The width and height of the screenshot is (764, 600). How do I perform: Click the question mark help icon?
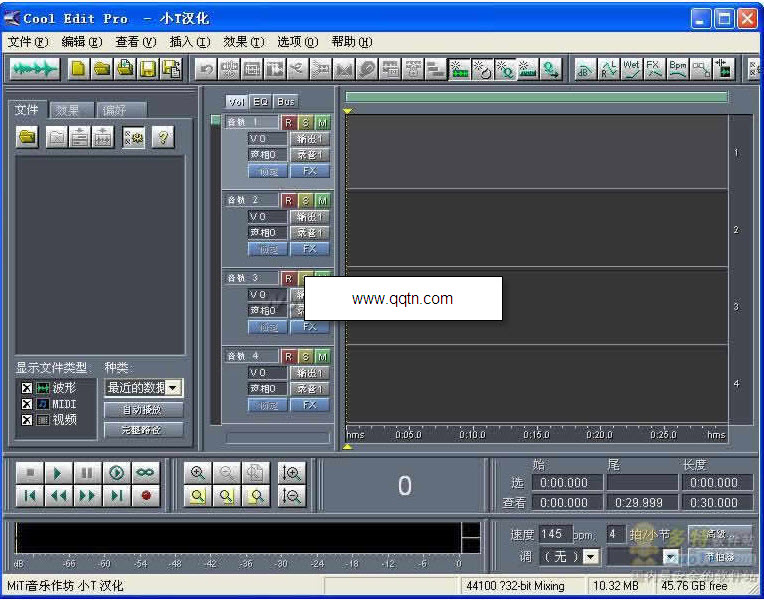tap(163, 137)
